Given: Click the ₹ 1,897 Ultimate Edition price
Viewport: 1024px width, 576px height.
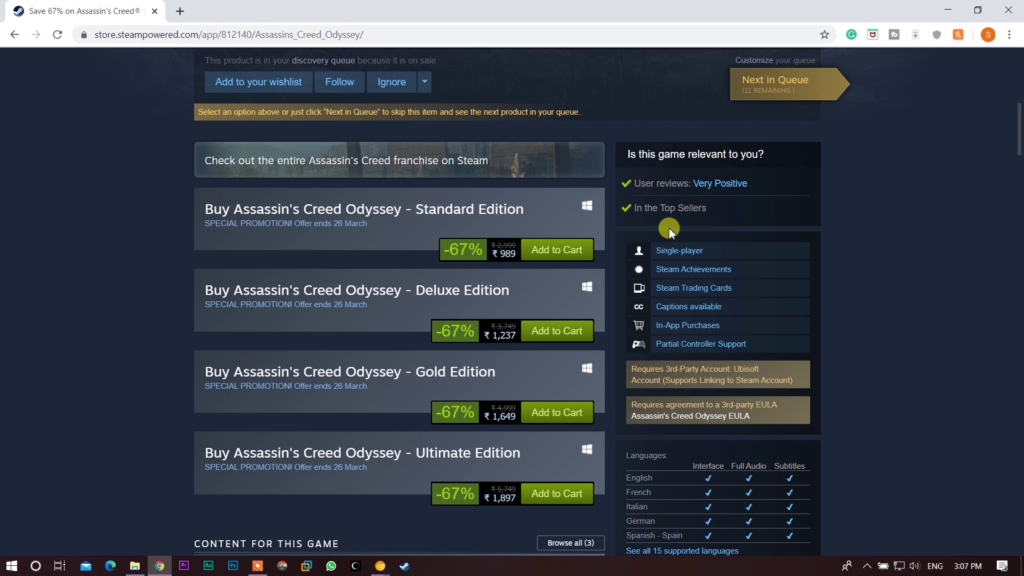Looking at the screenshot, I should (x=500, y=498).
